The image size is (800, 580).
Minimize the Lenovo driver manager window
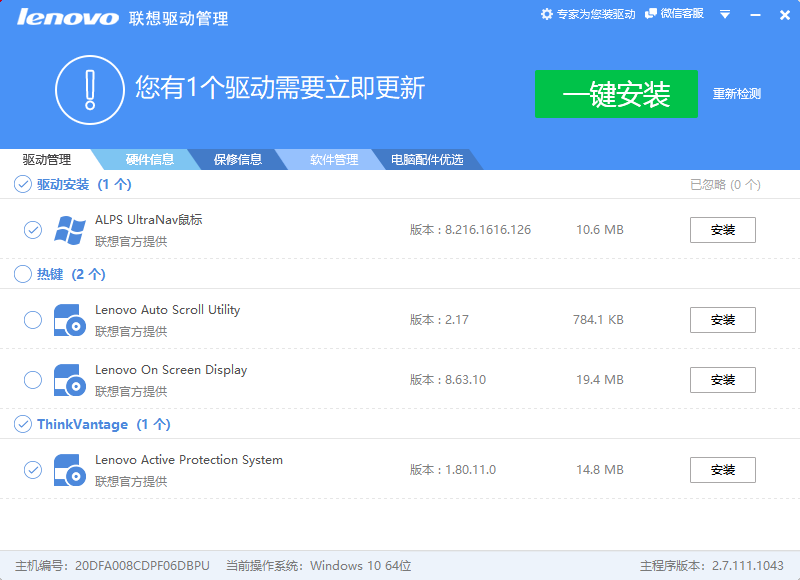[756, 15]
